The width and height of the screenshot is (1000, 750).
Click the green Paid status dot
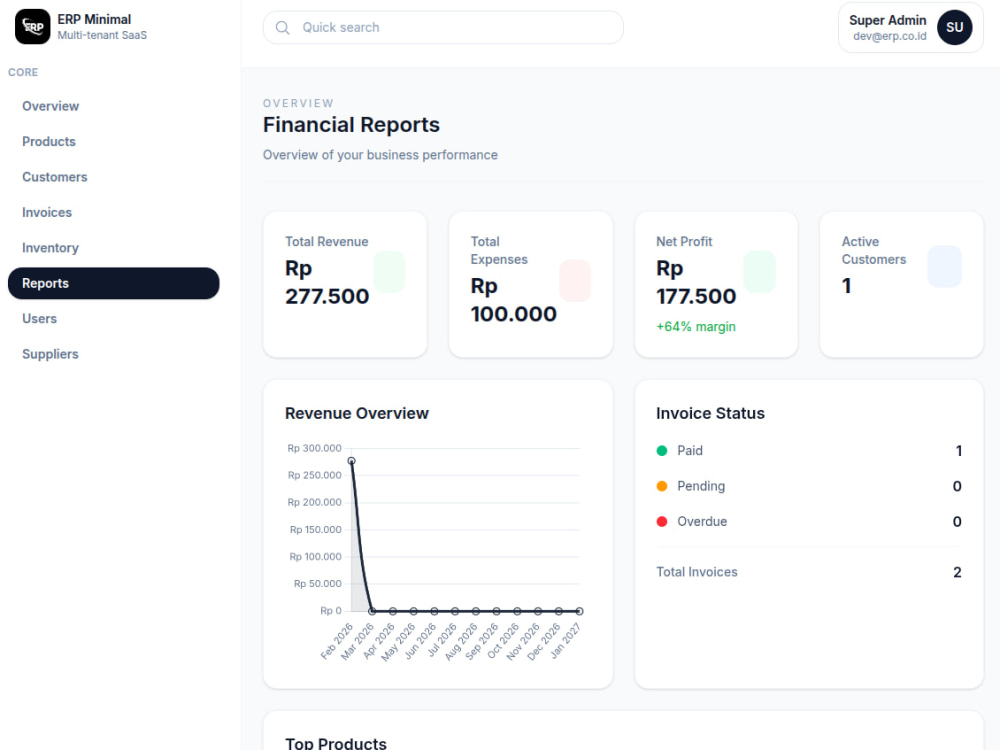pyautogui.click(x=662, y=451)
